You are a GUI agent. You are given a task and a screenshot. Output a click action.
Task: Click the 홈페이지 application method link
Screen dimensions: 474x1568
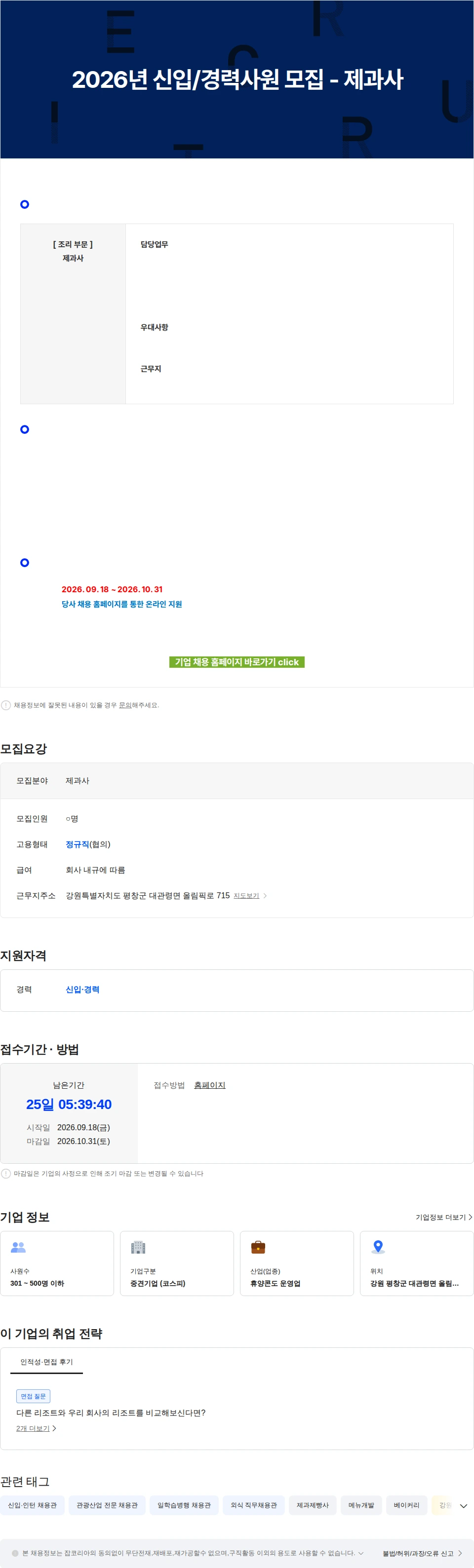pyautogui.click(x=209, y=1085)
